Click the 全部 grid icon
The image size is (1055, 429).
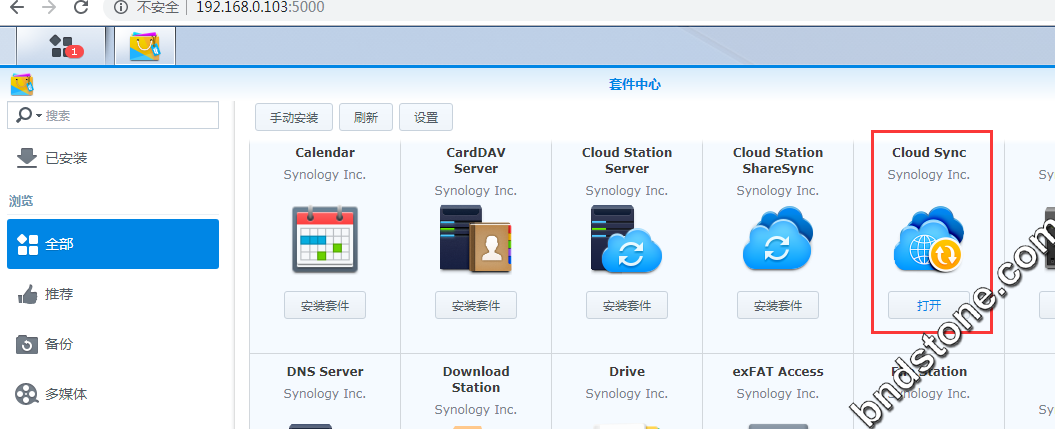pos(27,244)
